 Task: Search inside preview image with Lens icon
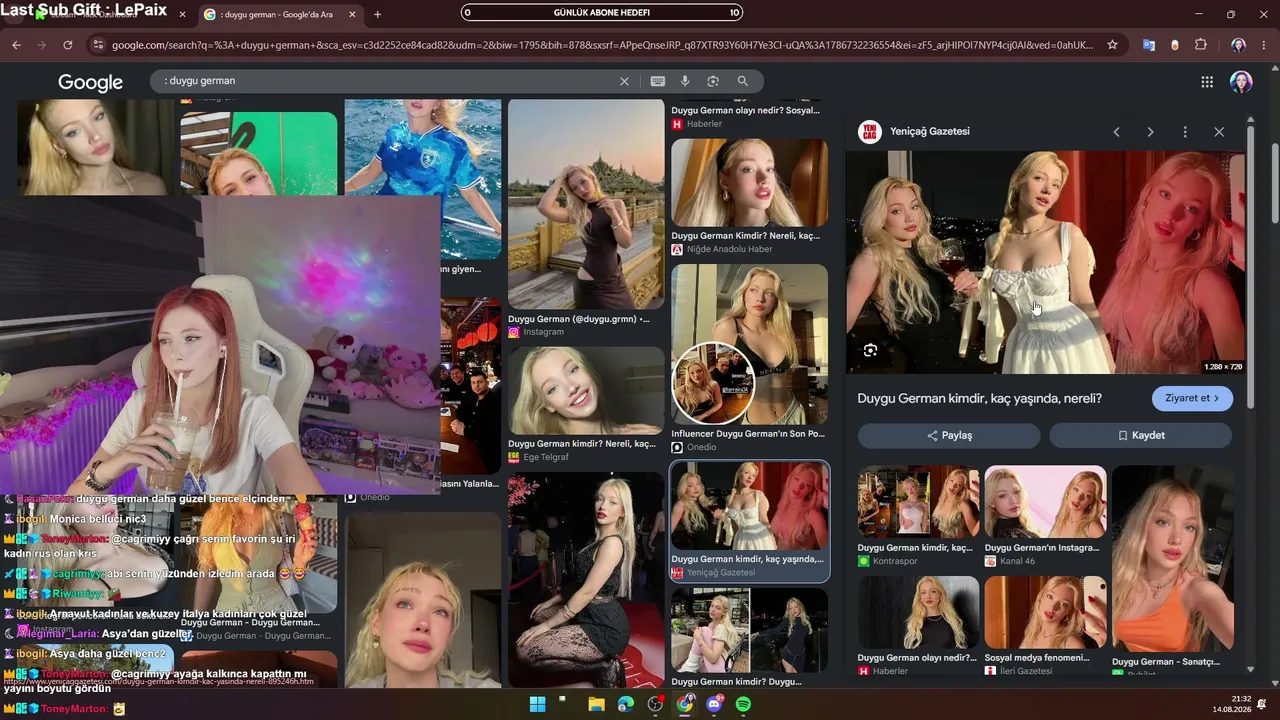click(870, 350)
